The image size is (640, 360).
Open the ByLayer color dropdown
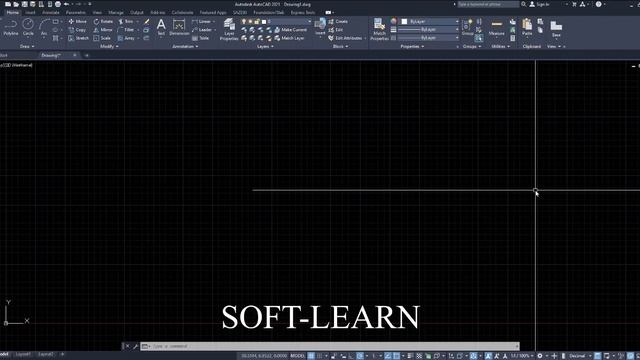pos(430,21)
